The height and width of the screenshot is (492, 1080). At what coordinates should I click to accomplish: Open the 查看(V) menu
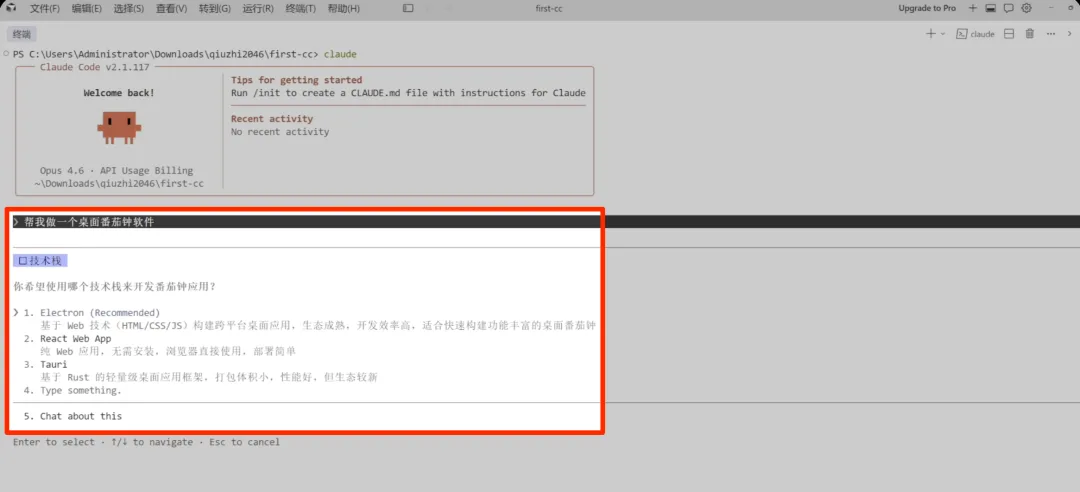(172, 9)
